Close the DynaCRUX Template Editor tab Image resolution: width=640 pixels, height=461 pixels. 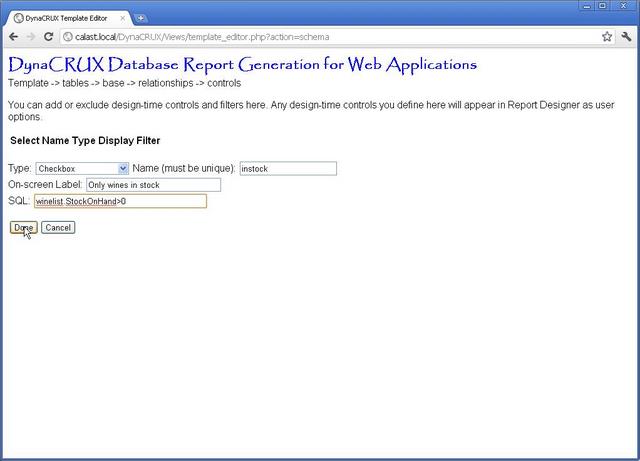click(122, 18)
